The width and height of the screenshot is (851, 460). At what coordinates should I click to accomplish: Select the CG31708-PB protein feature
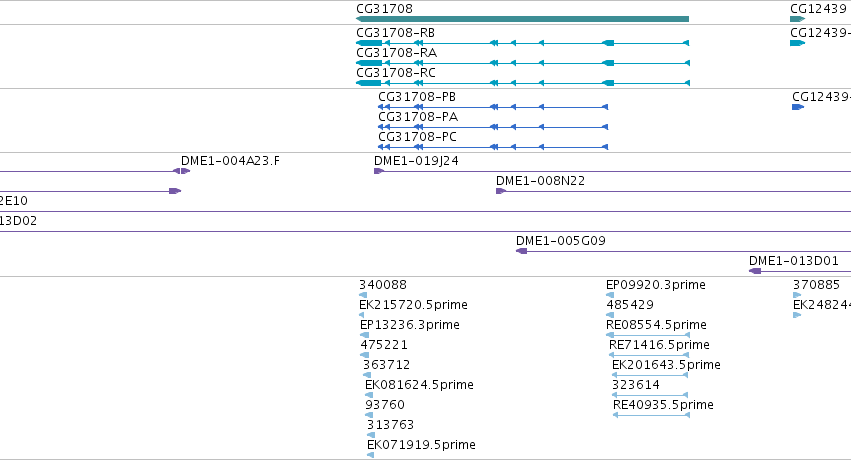[493, 107]
